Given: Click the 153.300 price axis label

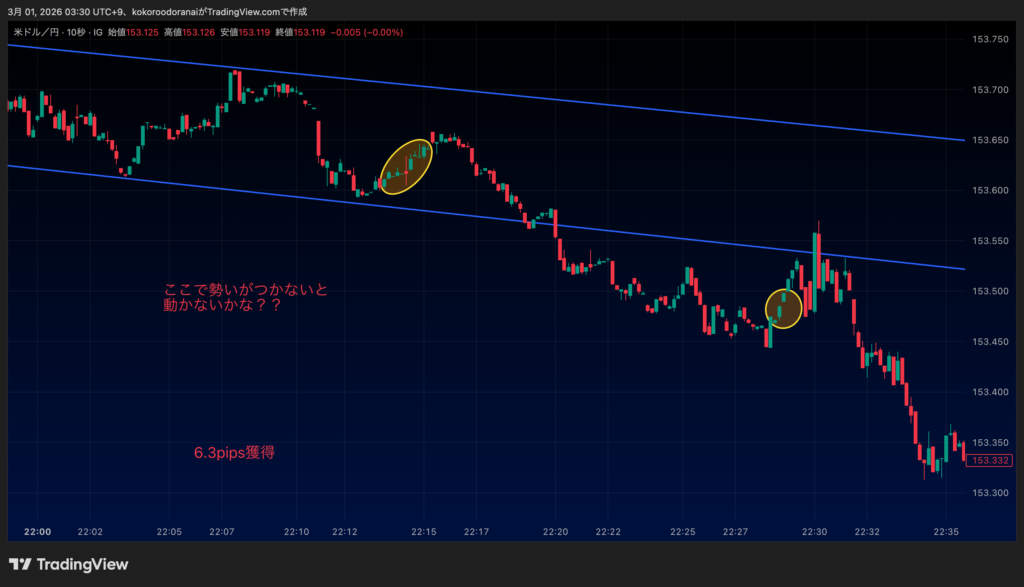Looking at the screenshot, I should tap(988, 493).
